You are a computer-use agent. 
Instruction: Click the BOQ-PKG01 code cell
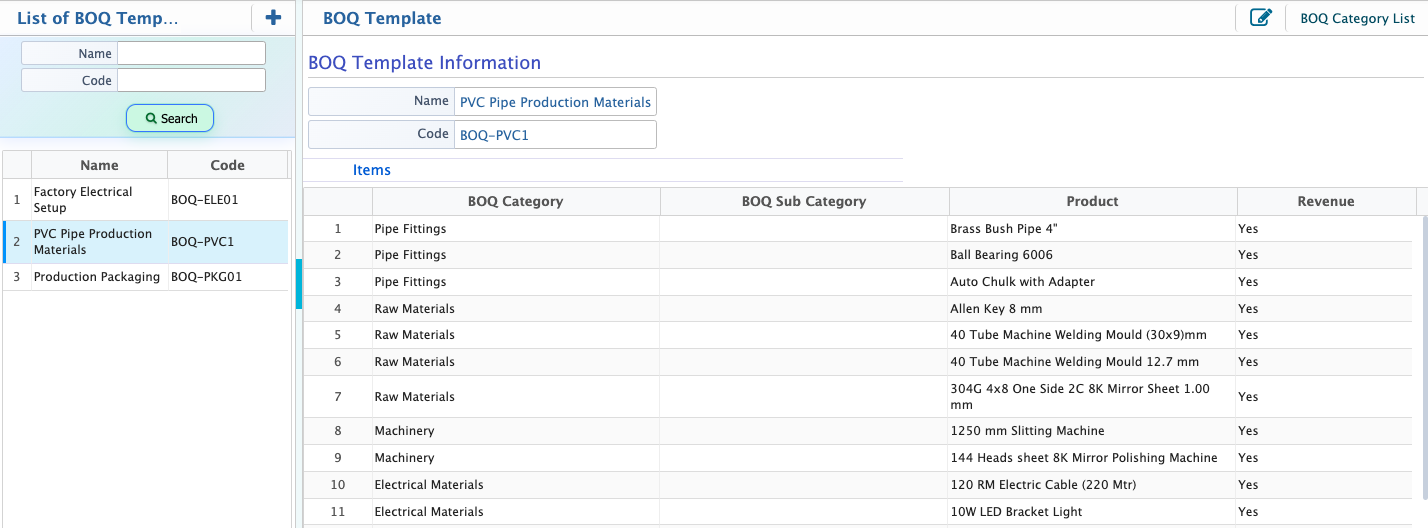click(228, 277)
